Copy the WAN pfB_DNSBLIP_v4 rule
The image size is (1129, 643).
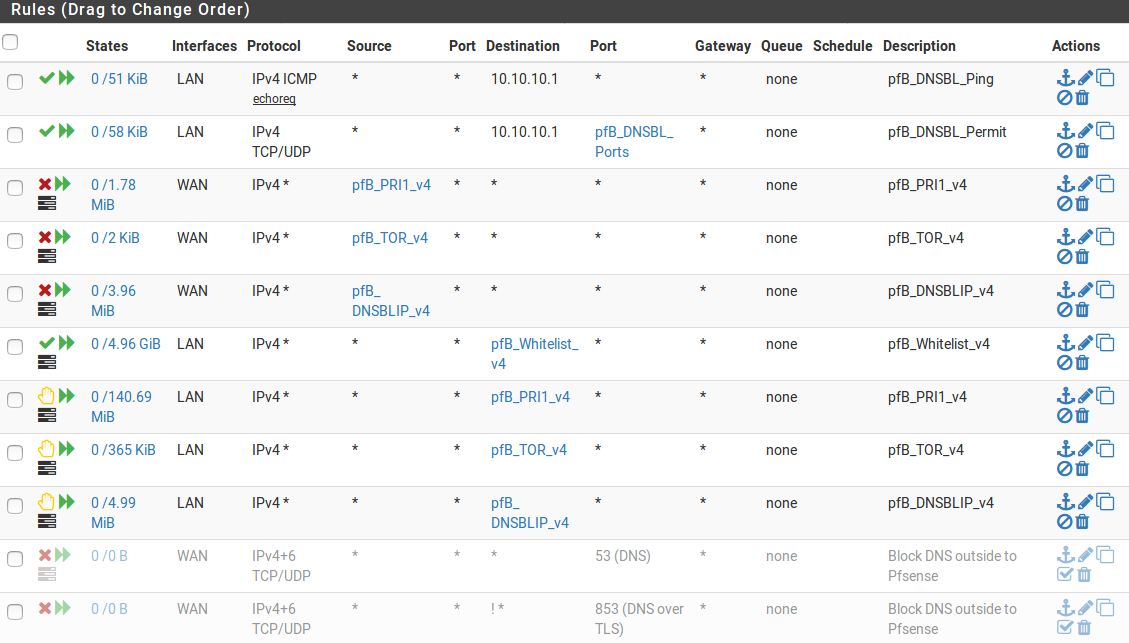tap(1105, 289)
